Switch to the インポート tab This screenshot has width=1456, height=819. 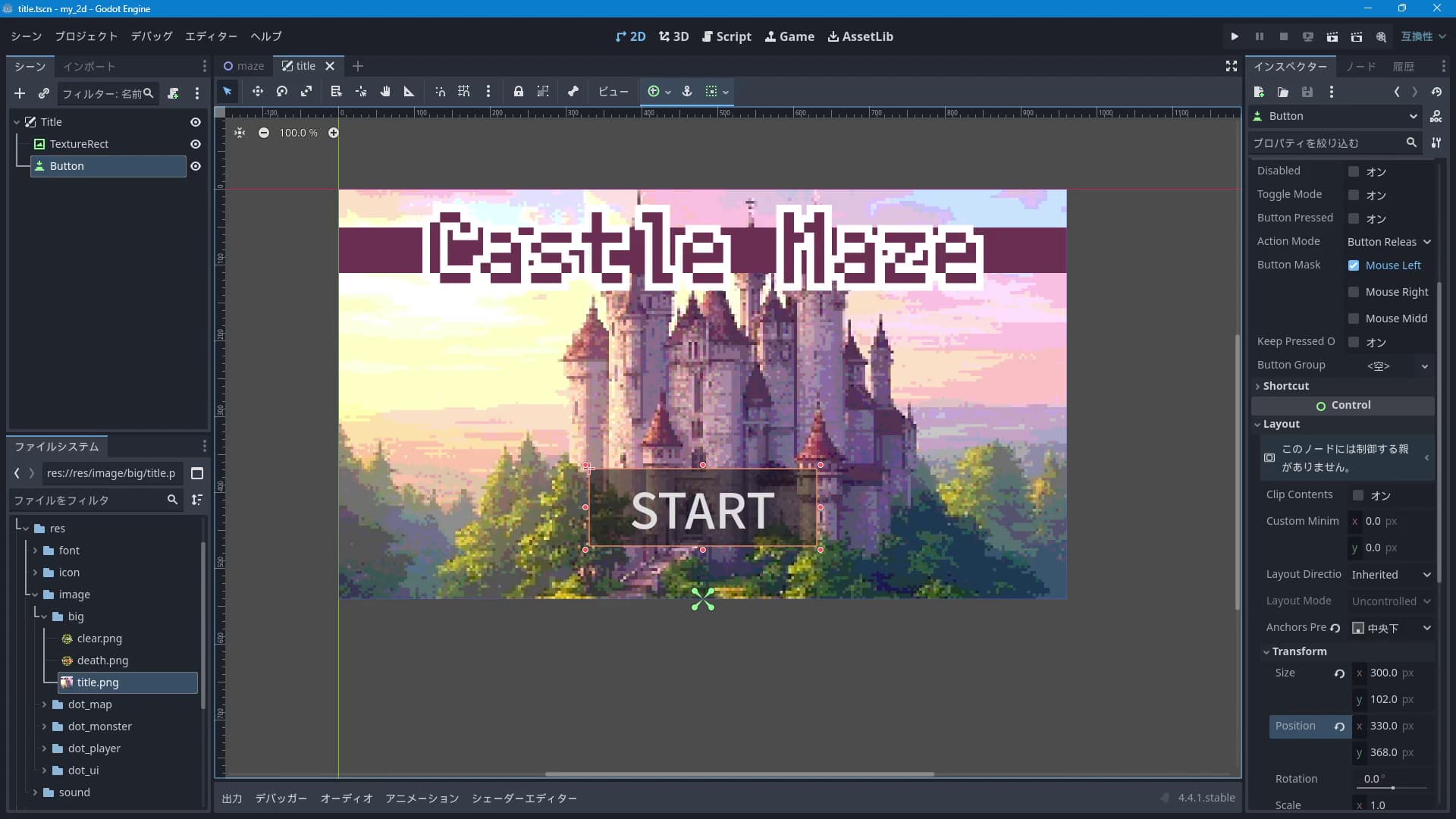(89, 67)
